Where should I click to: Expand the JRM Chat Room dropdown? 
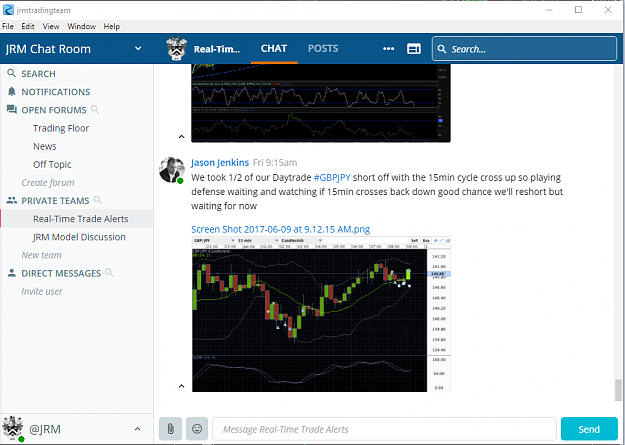tap(138, 49)
